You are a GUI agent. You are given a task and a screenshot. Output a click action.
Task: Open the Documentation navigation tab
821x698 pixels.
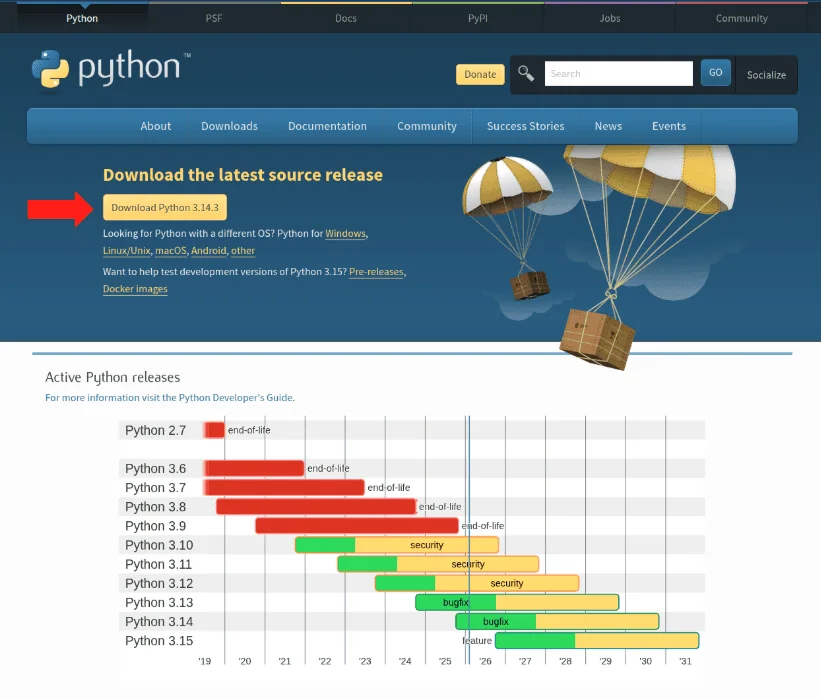(x=327, y=126)
